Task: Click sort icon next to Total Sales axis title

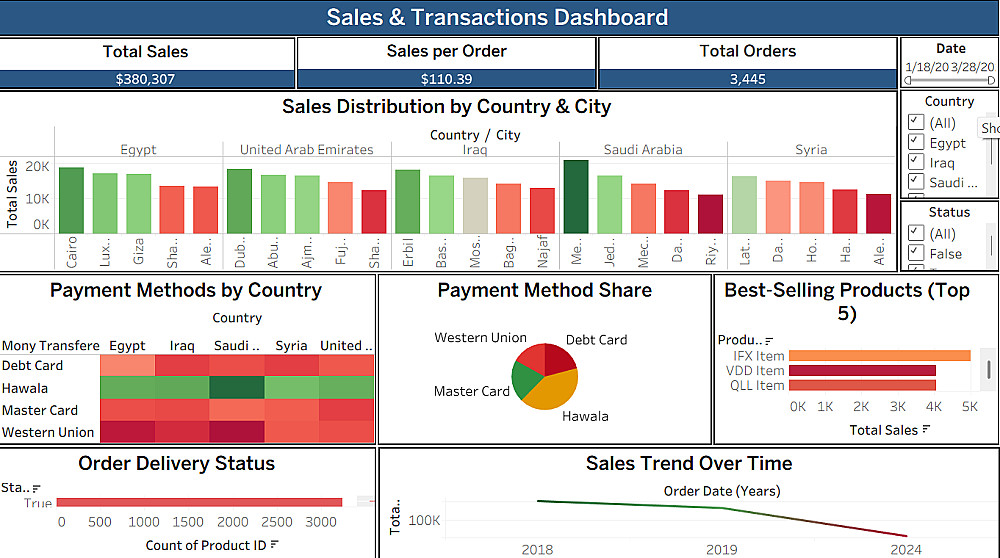Action: coord(926,430)
